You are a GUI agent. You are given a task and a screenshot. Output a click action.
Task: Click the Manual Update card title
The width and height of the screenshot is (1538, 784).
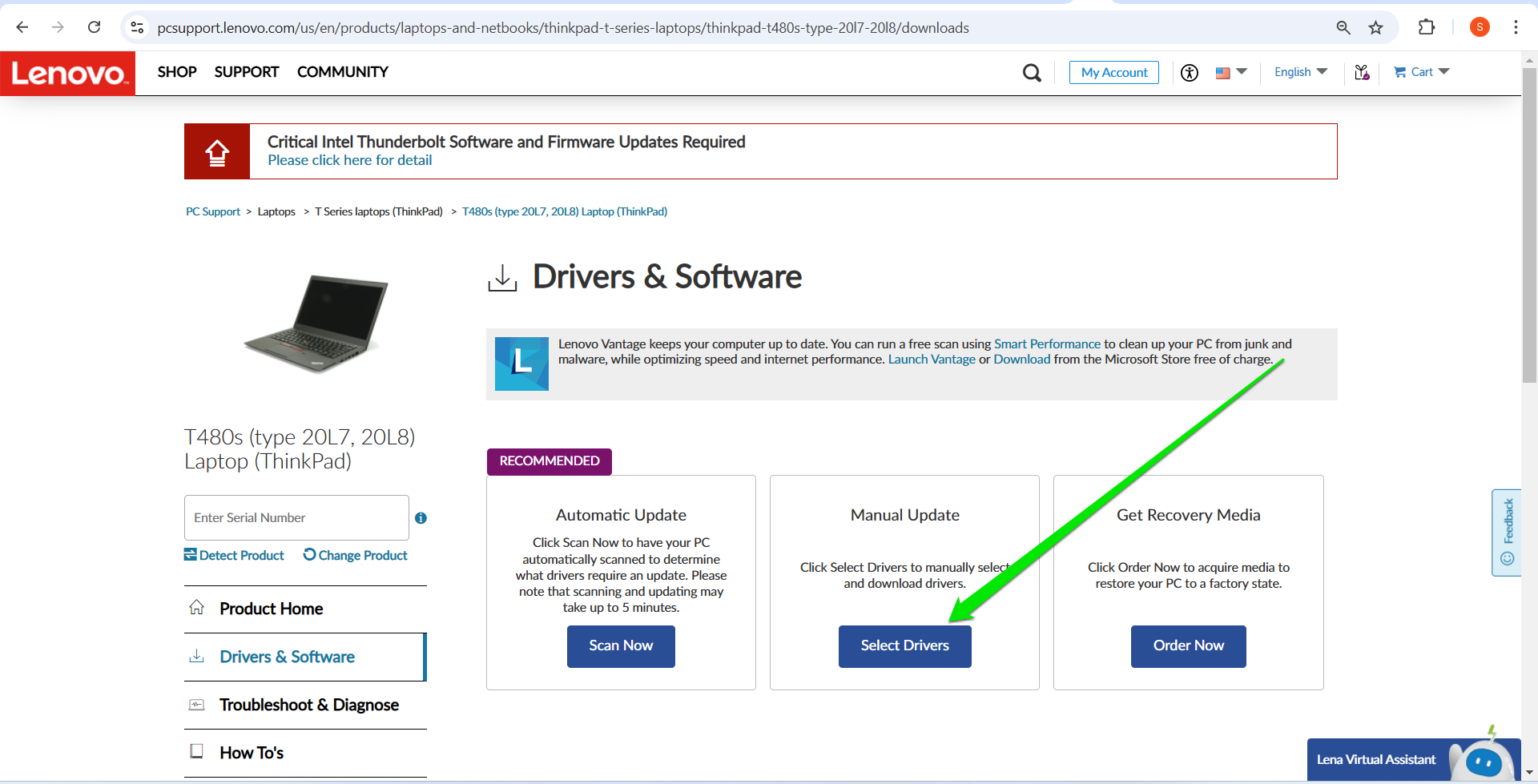(x=904, y=515)
